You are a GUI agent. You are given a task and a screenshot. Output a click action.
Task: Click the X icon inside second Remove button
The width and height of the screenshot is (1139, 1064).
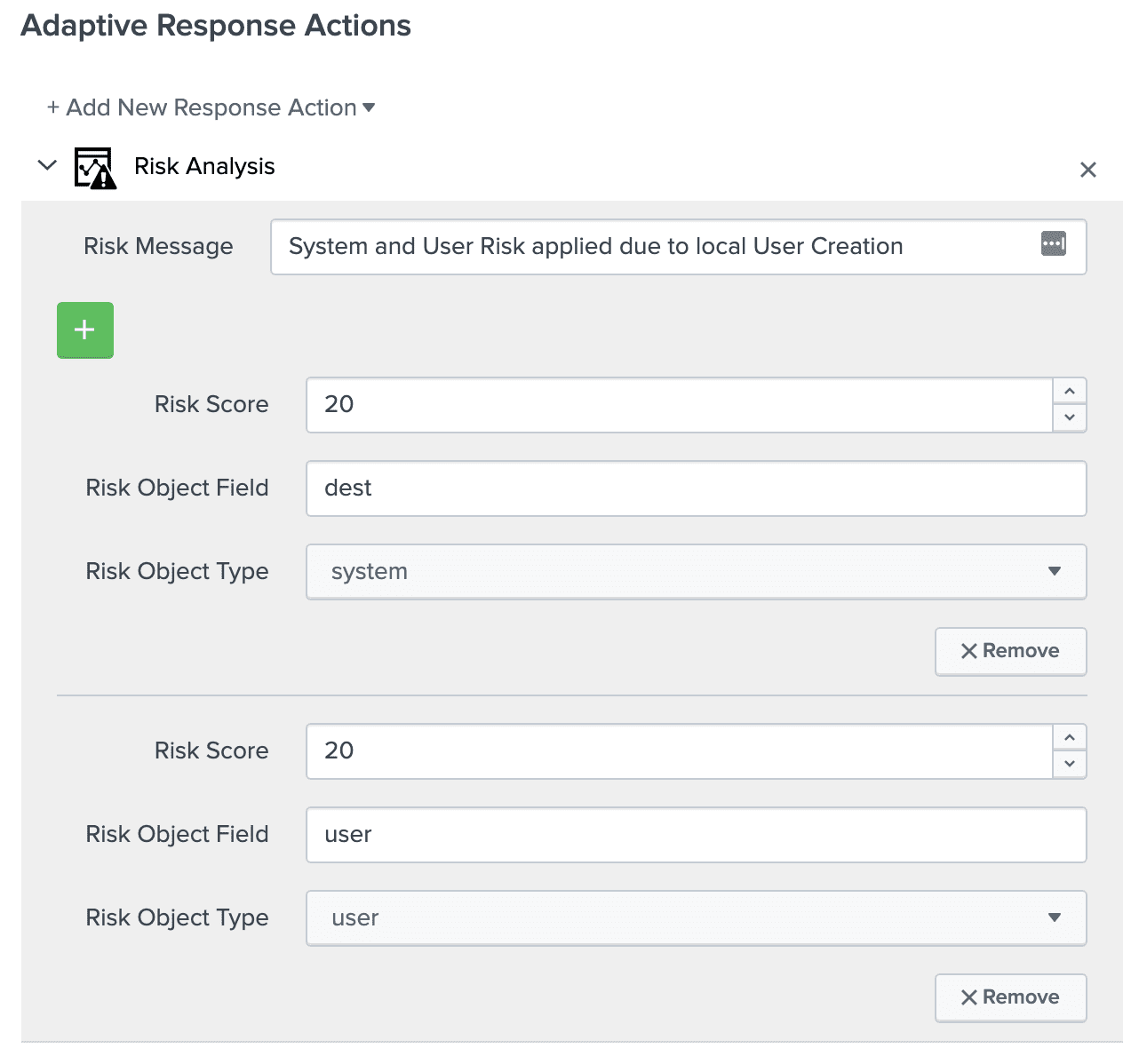click(969, 997)
